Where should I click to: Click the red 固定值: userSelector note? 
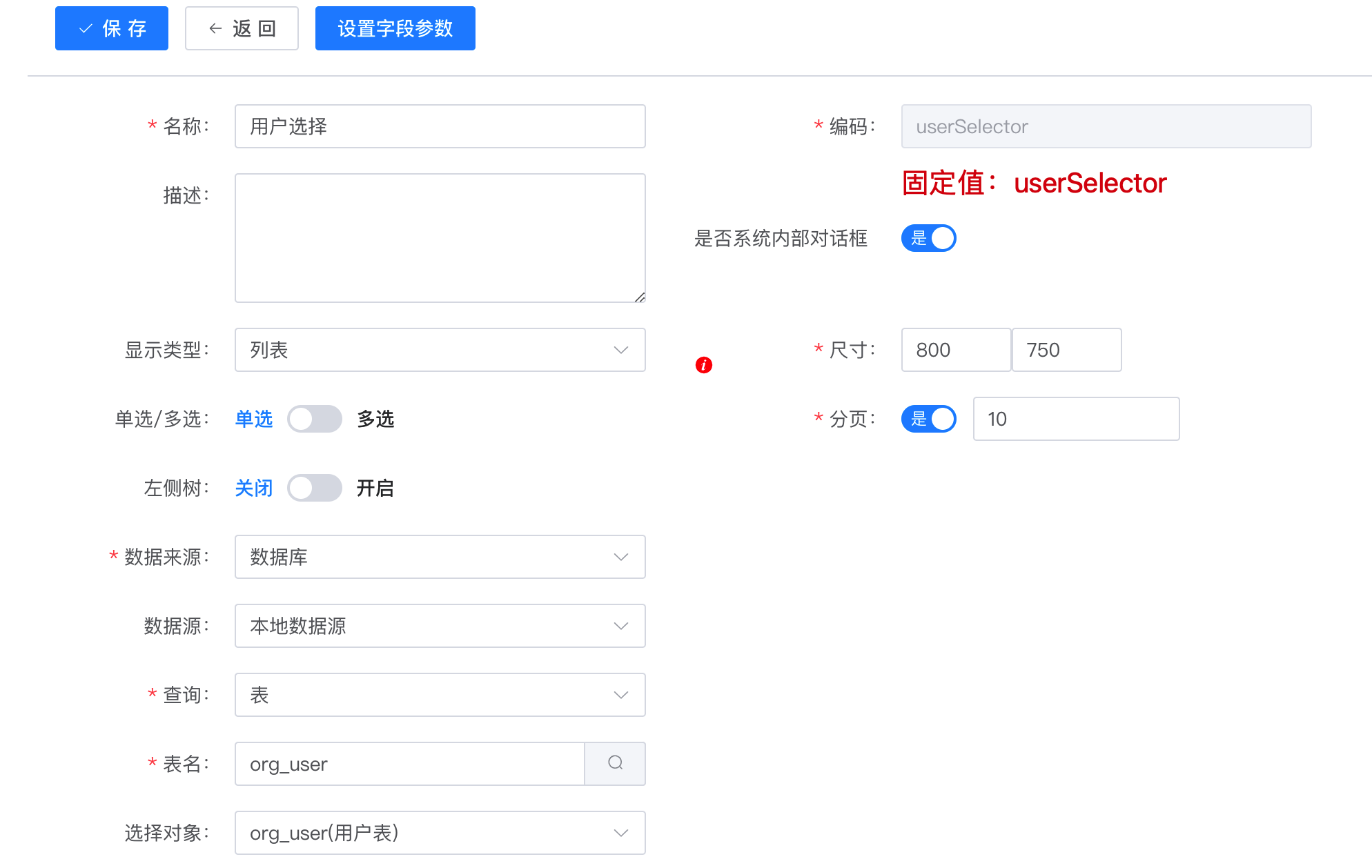pyautogui.click(x=1034, y=184)
